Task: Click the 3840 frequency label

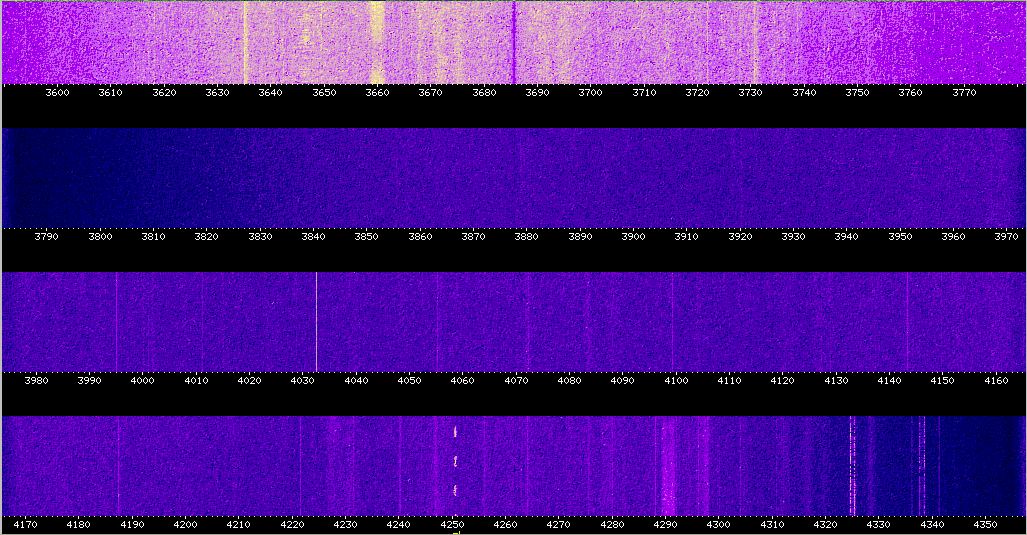Action: pos(313,237)
